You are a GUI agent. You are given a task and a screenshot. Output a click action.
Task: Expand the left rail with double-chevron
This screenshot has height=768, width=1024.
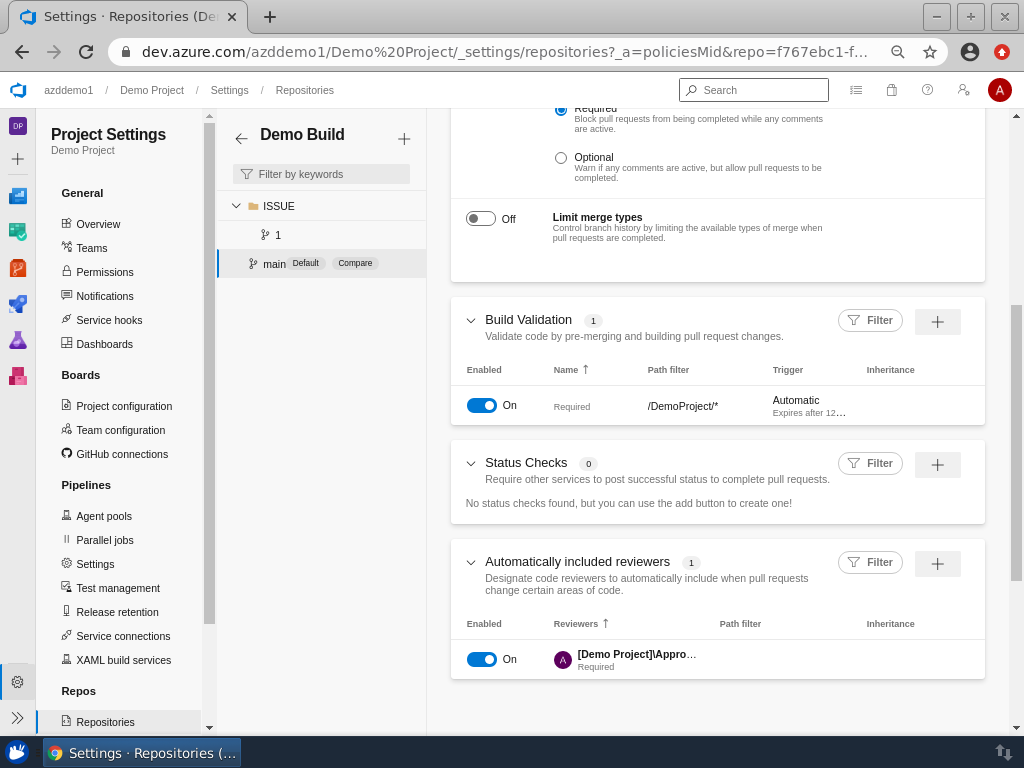(18, 718)
